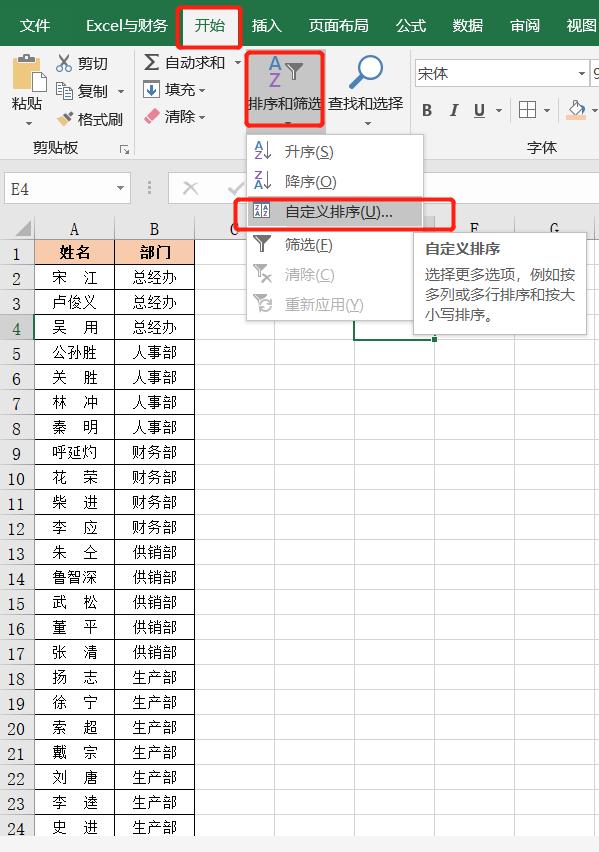Switch to the 审阅 Review tab
The width and height of the screenshot is (599, 852).
pyautogui.click(x=525, y=26)
